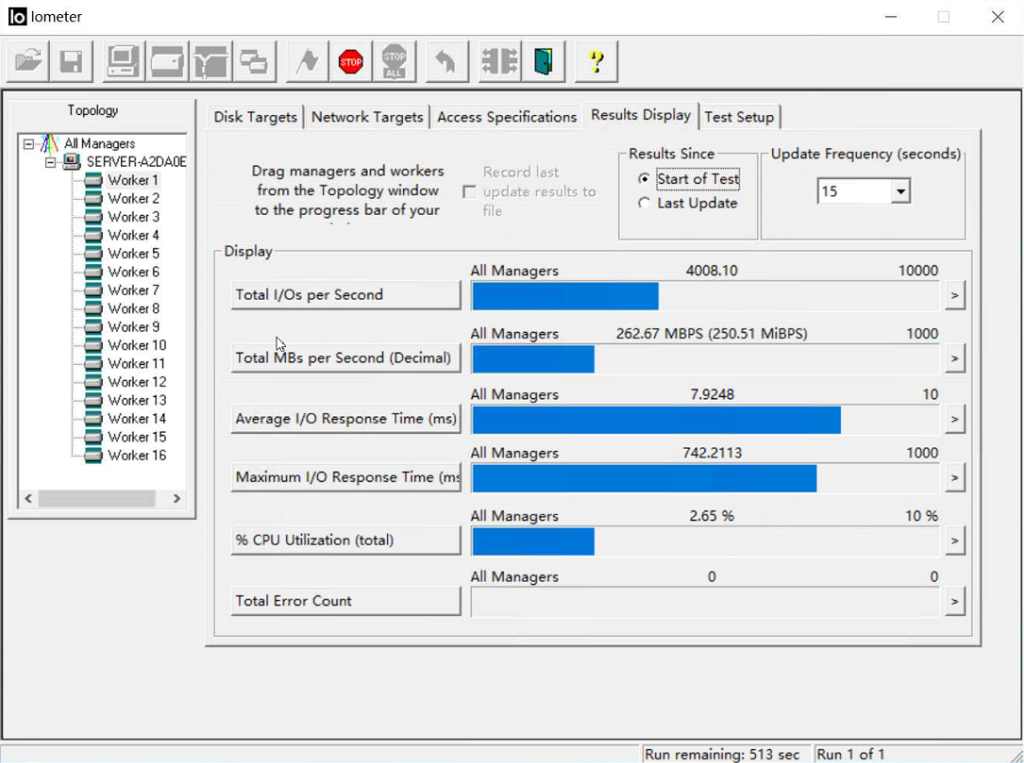Click the % CPU Utilization (total) button
This screenshot has height=763, width=1024.
345,540
